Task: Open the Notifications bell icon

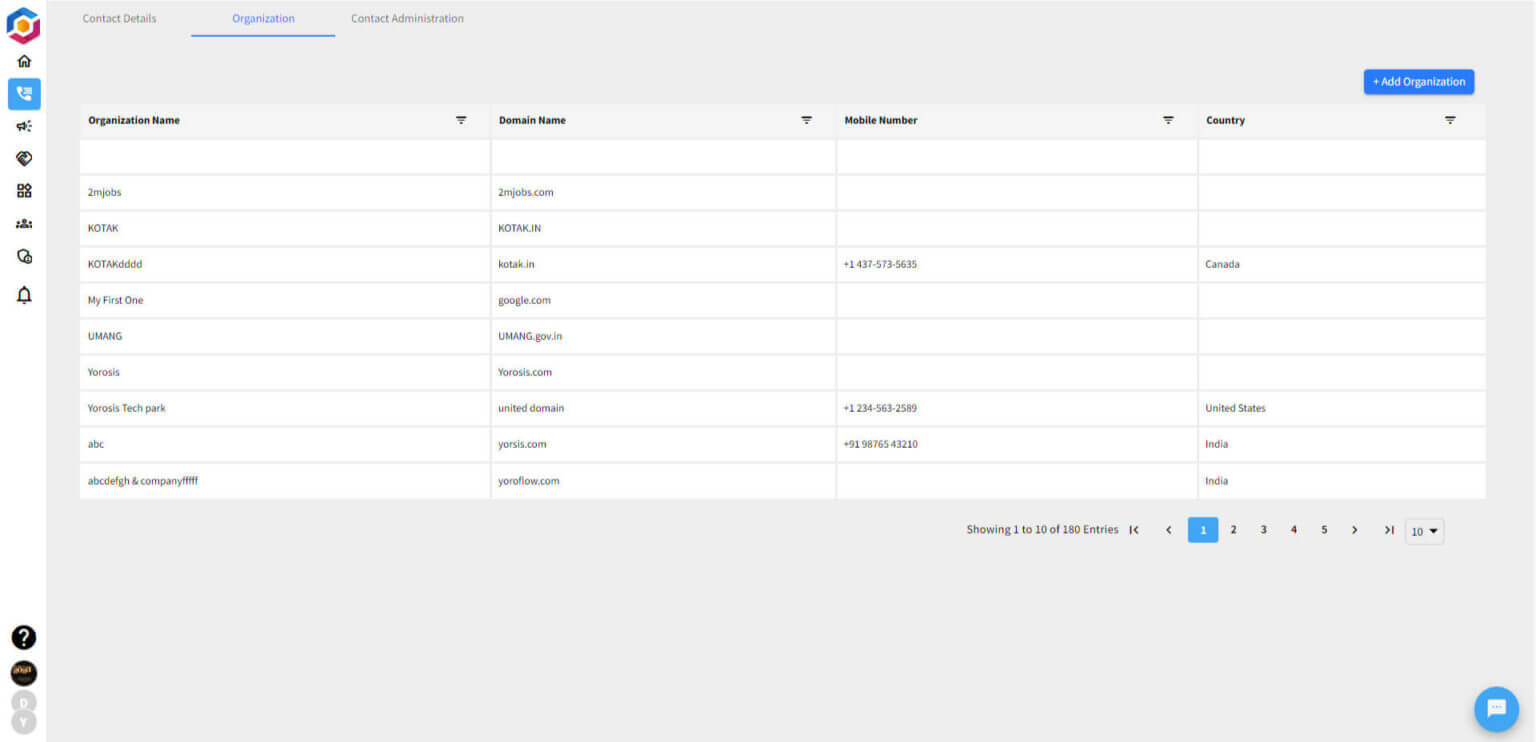Action: 23,295
